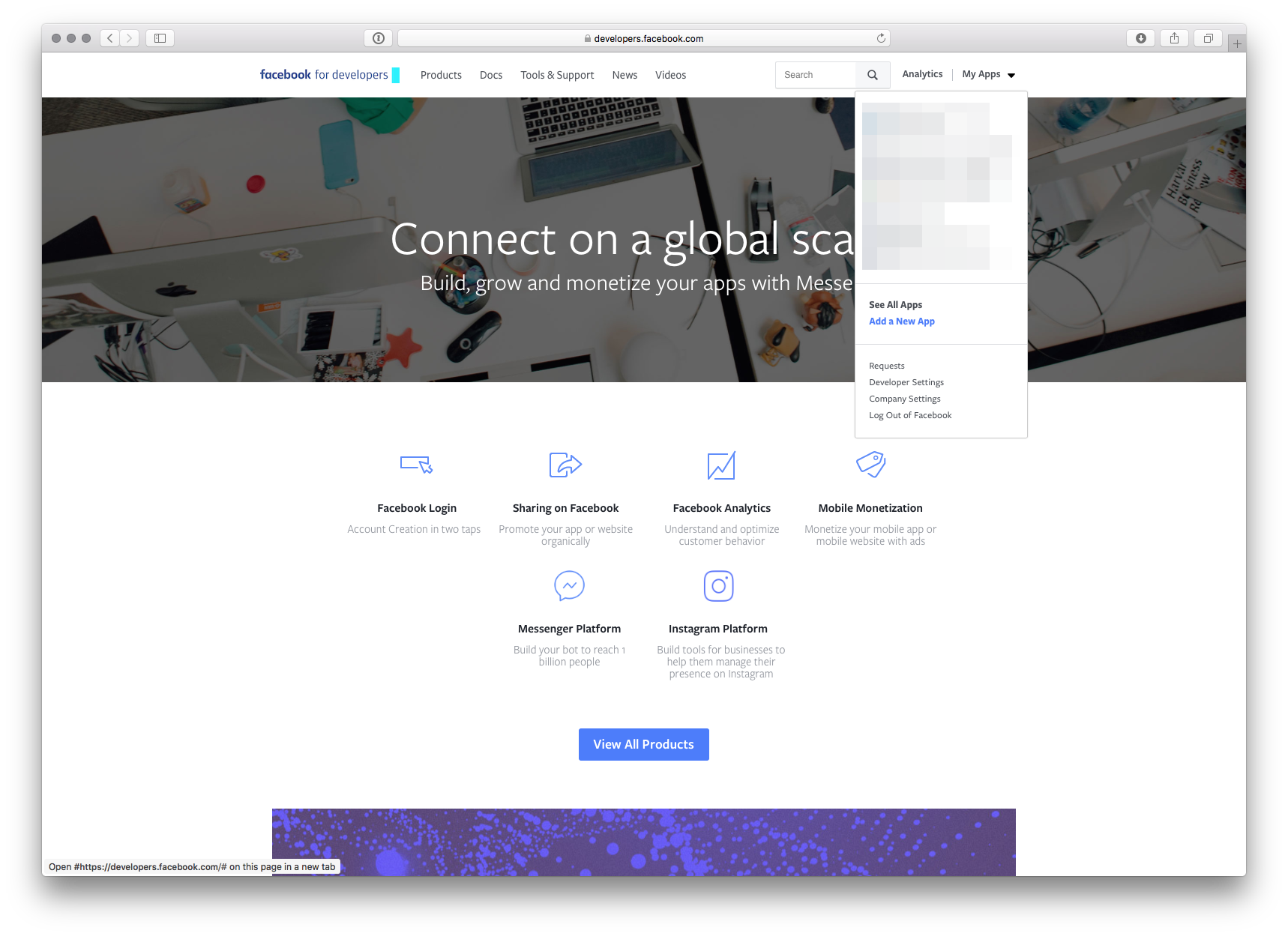Viewport: 1288px width, 936px height.
Task: Click the Facebook Login icon
Action: pos(417,465)
